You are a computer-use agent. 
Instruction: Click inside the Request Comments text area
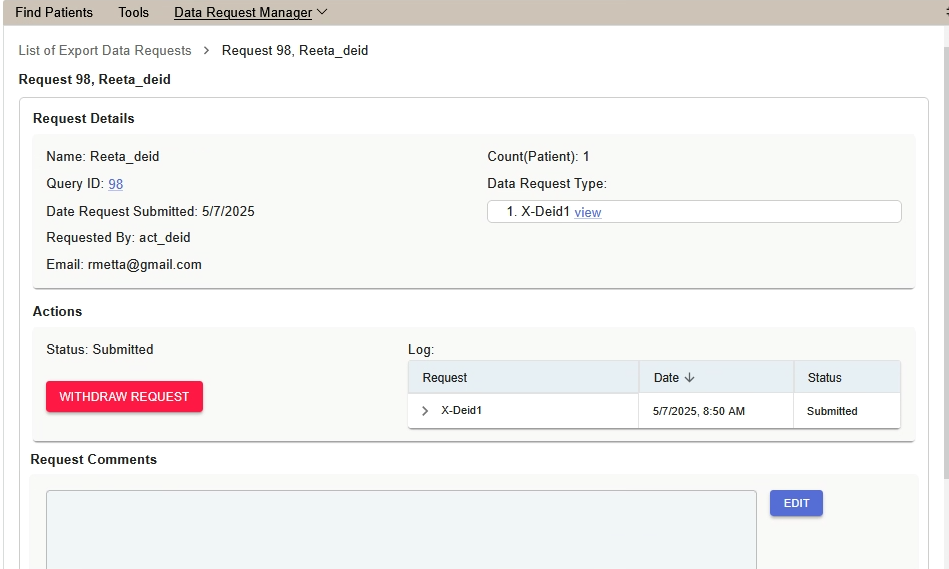[401, 530]
